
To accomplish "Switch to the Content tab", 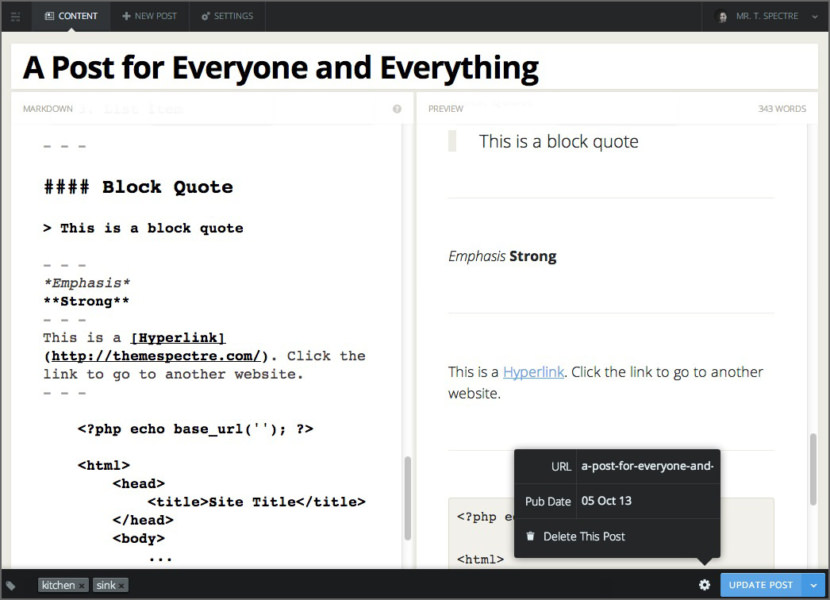I will tap(71, 16).
